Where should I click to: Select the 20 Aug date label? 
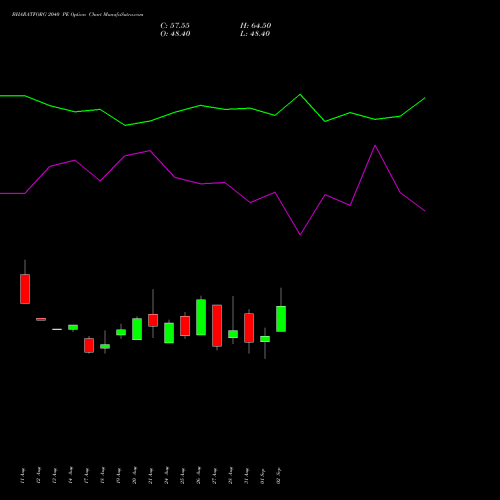[x=134, y=476]
